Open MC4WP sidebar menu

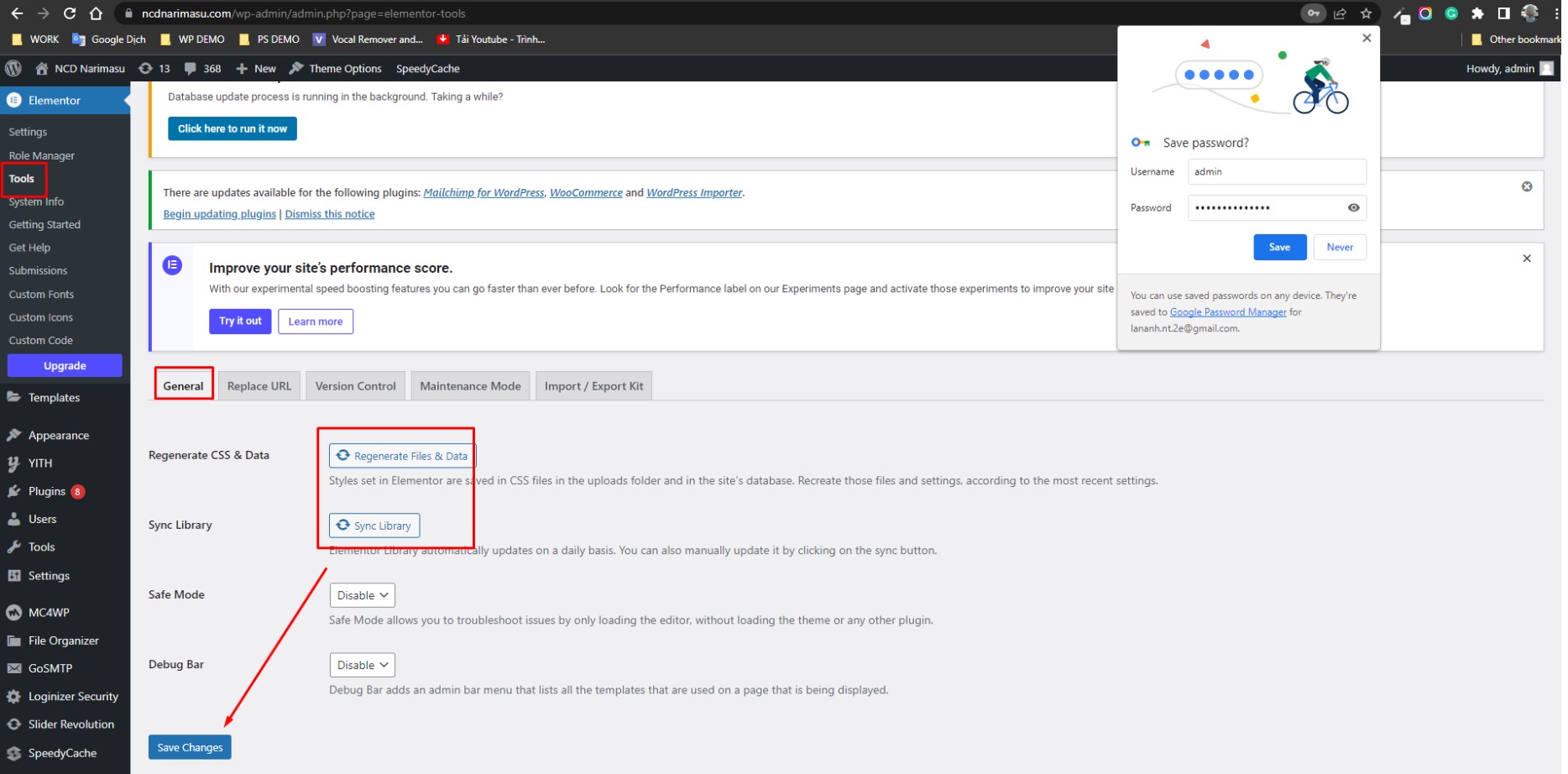coord(65,612)
